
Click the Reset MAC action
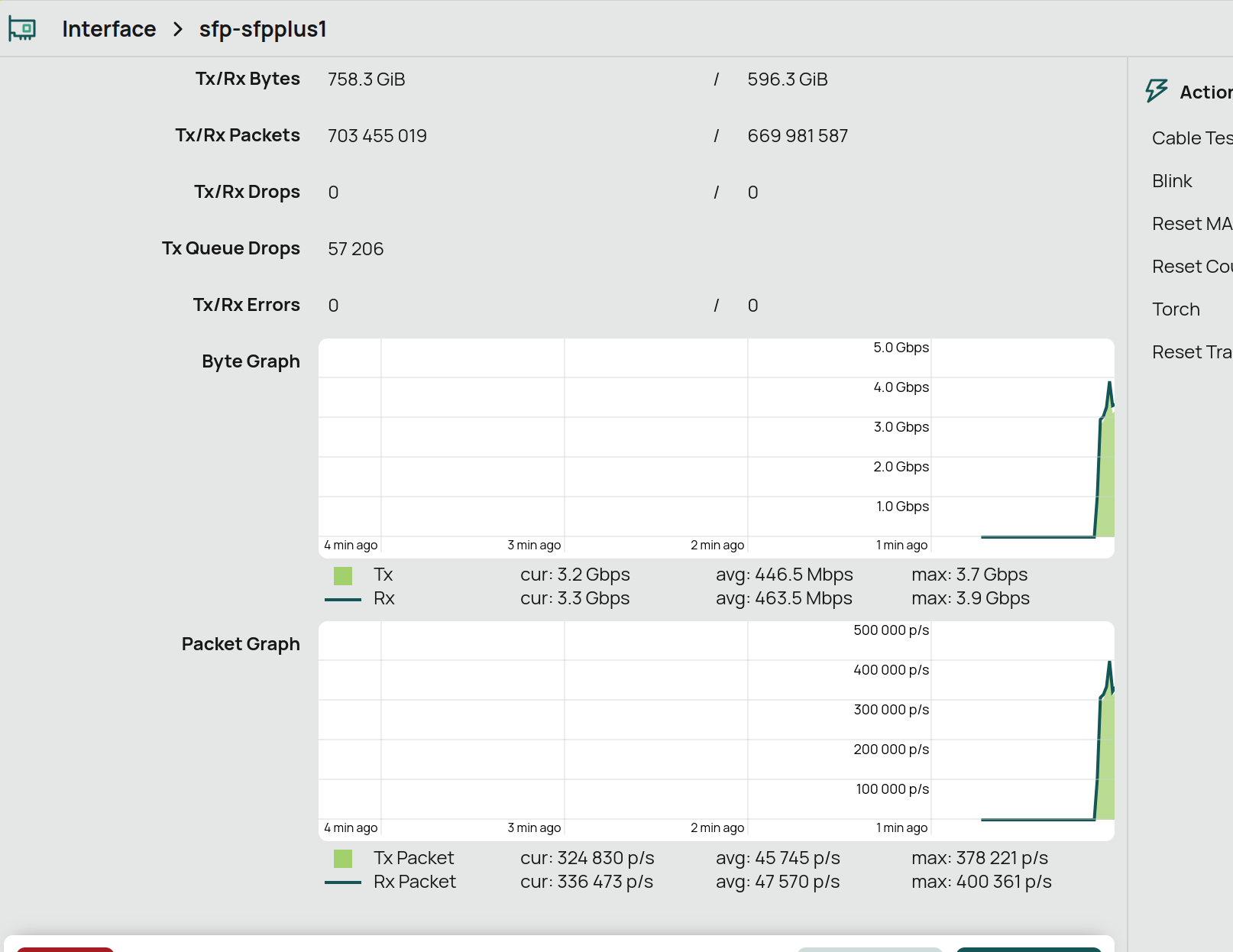(1192, 224)
